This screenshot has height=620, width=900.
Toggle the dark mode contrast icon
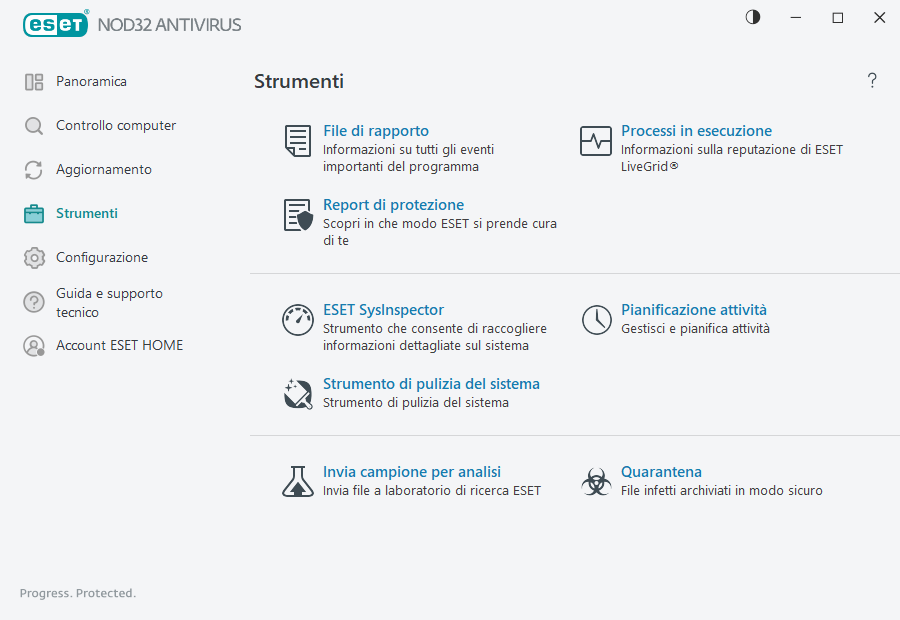click(752, 17)
